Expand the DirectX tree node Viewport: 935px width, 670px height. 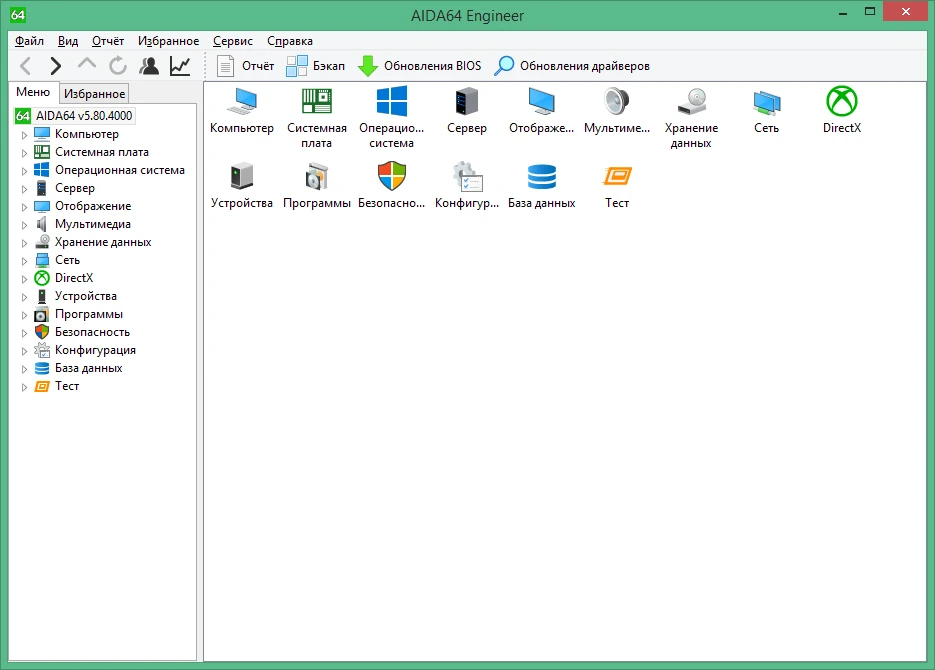click(24, 279)
